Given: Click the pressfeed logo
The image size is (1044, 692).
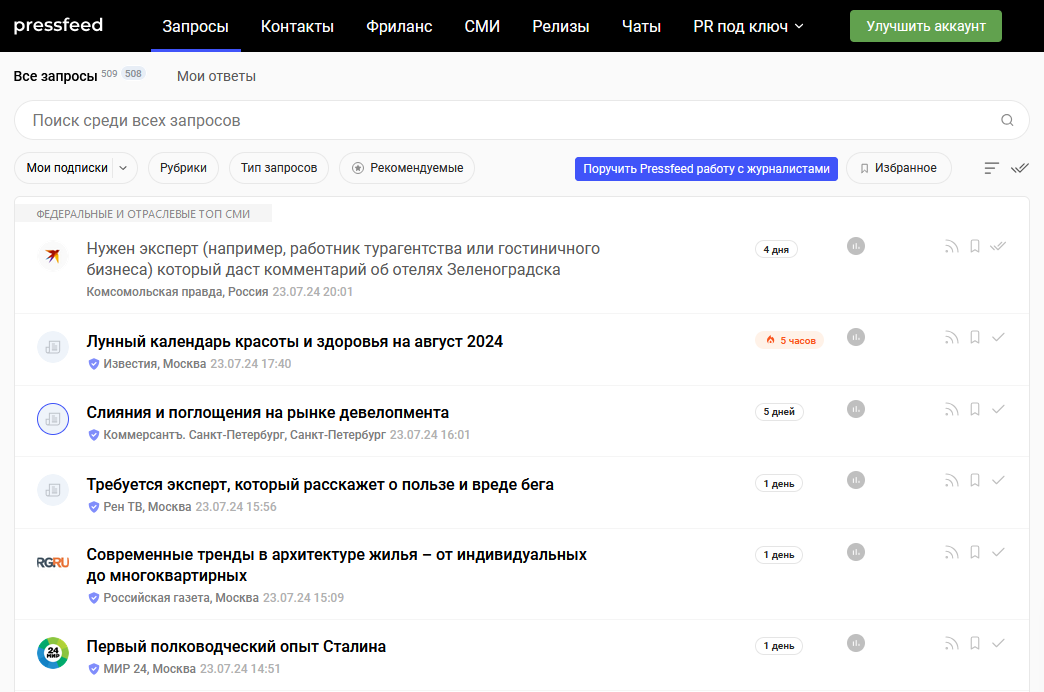Looking at the screenshot, I should [x=58, y=25].
